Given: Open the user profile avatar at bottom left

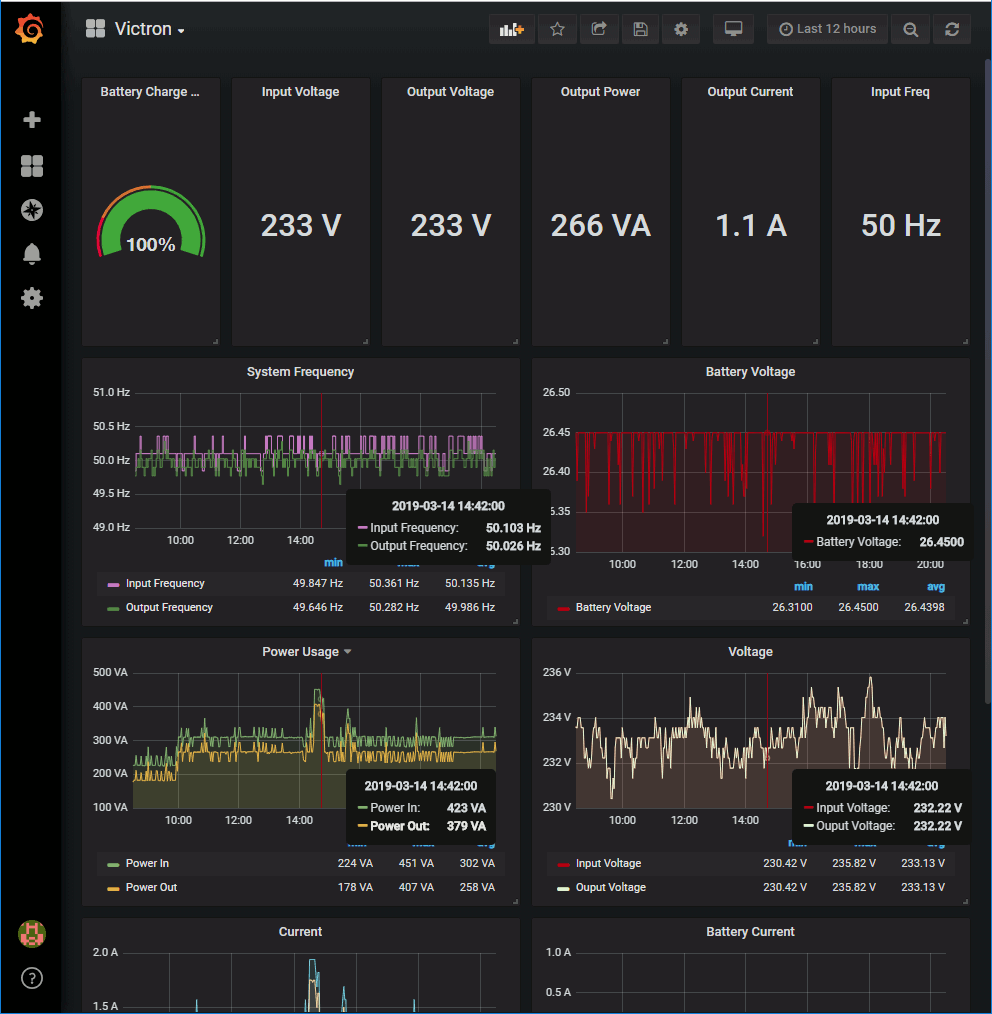Looking at the screenshot, I should pyautogui.click(x=31, y=933).
